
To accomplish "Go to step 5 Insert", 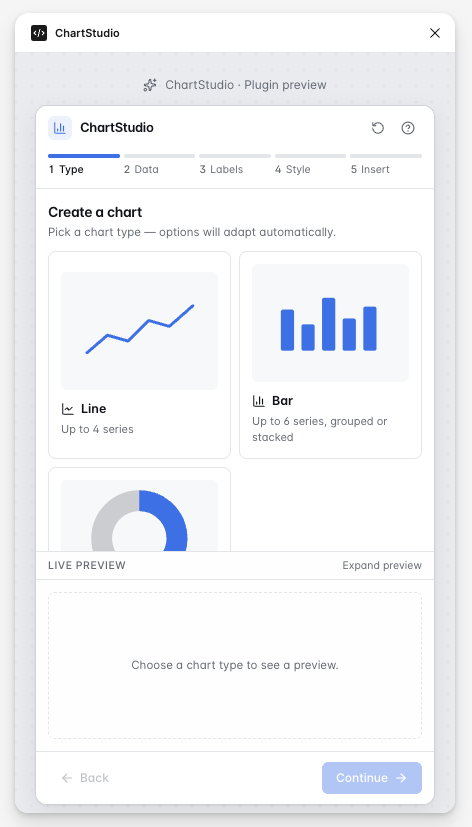I will click(x=386, y=164).
